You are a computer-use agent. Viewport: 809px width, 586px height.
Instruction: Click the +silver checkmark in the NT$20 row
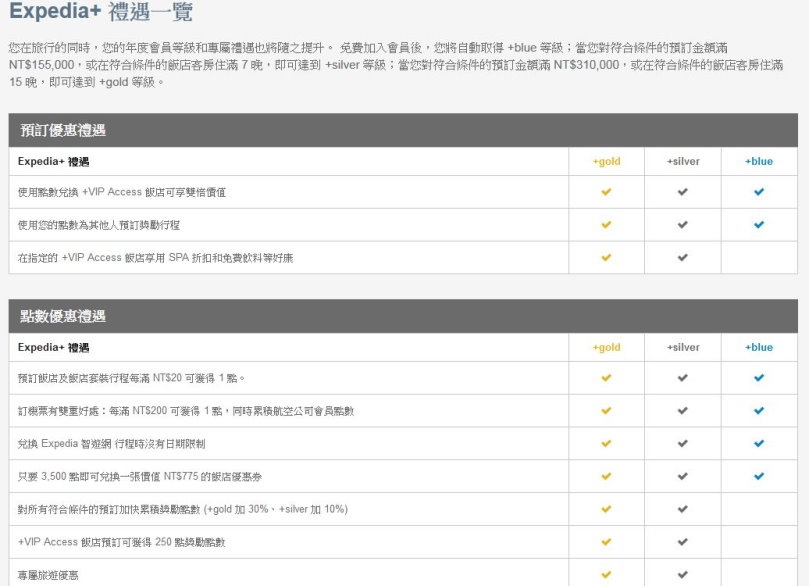[x=683, y=378]
